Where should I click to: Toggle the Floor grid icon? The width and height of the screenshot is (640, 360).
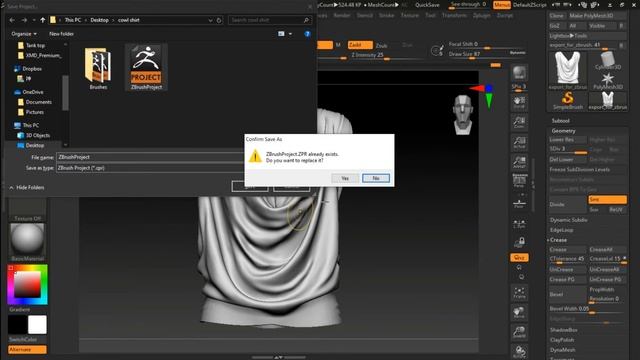pyautogui.click(x=519, y=203)
